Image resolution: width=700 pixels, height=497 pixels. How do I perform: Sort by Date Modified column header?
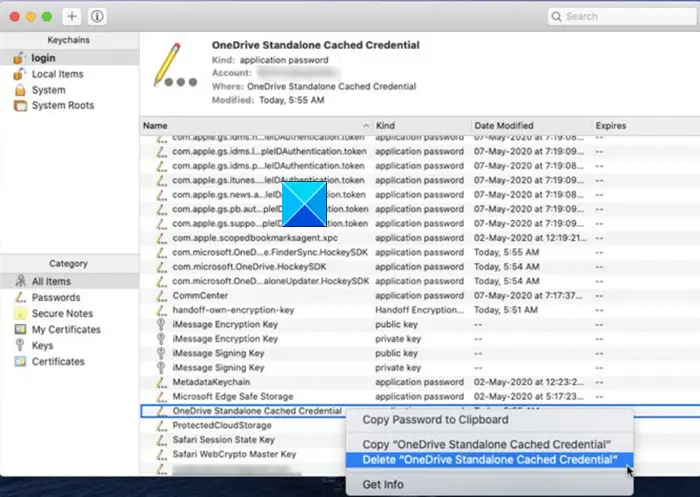531,126
